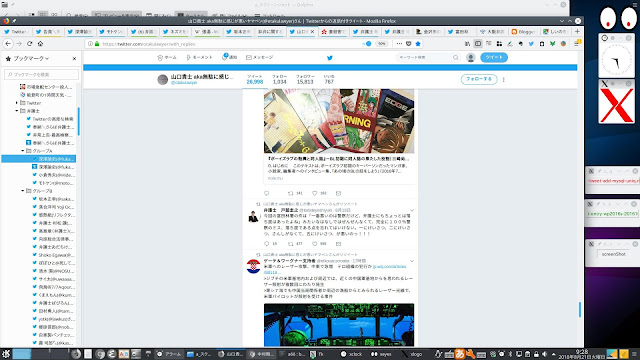
Task: Open the Likes 767 tab
Action: pos(329,80)
